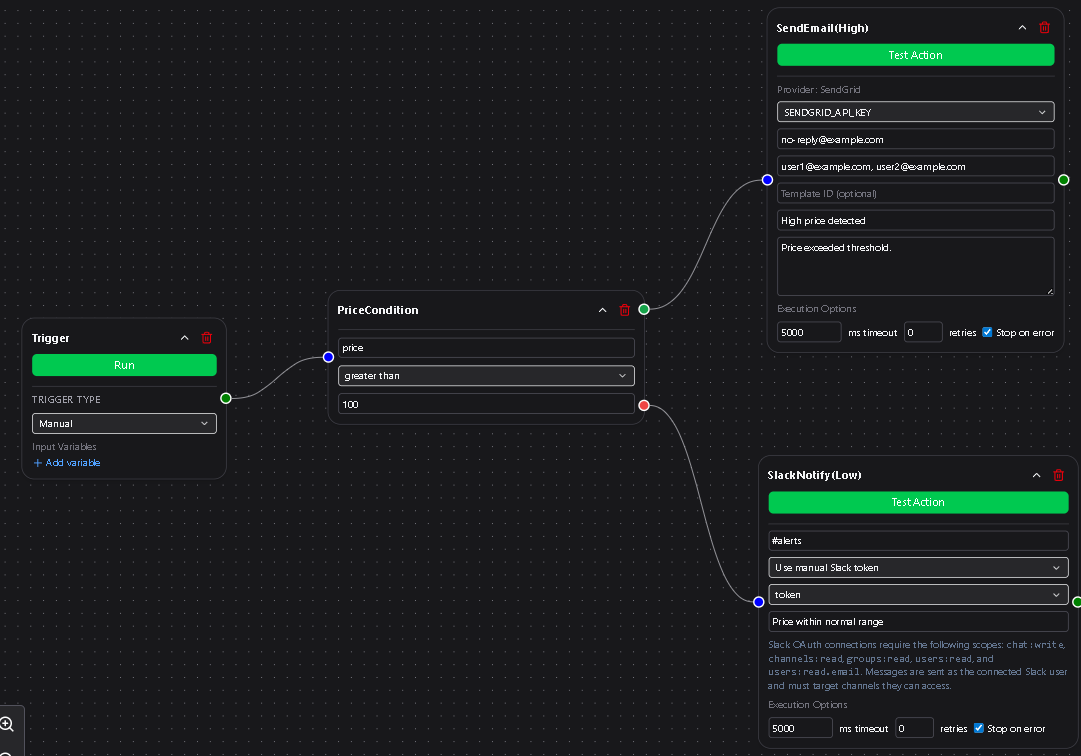Click Test Action in SendEmail(High)
The width and height of the screenshot is (1081, 756).
(916, 55)
